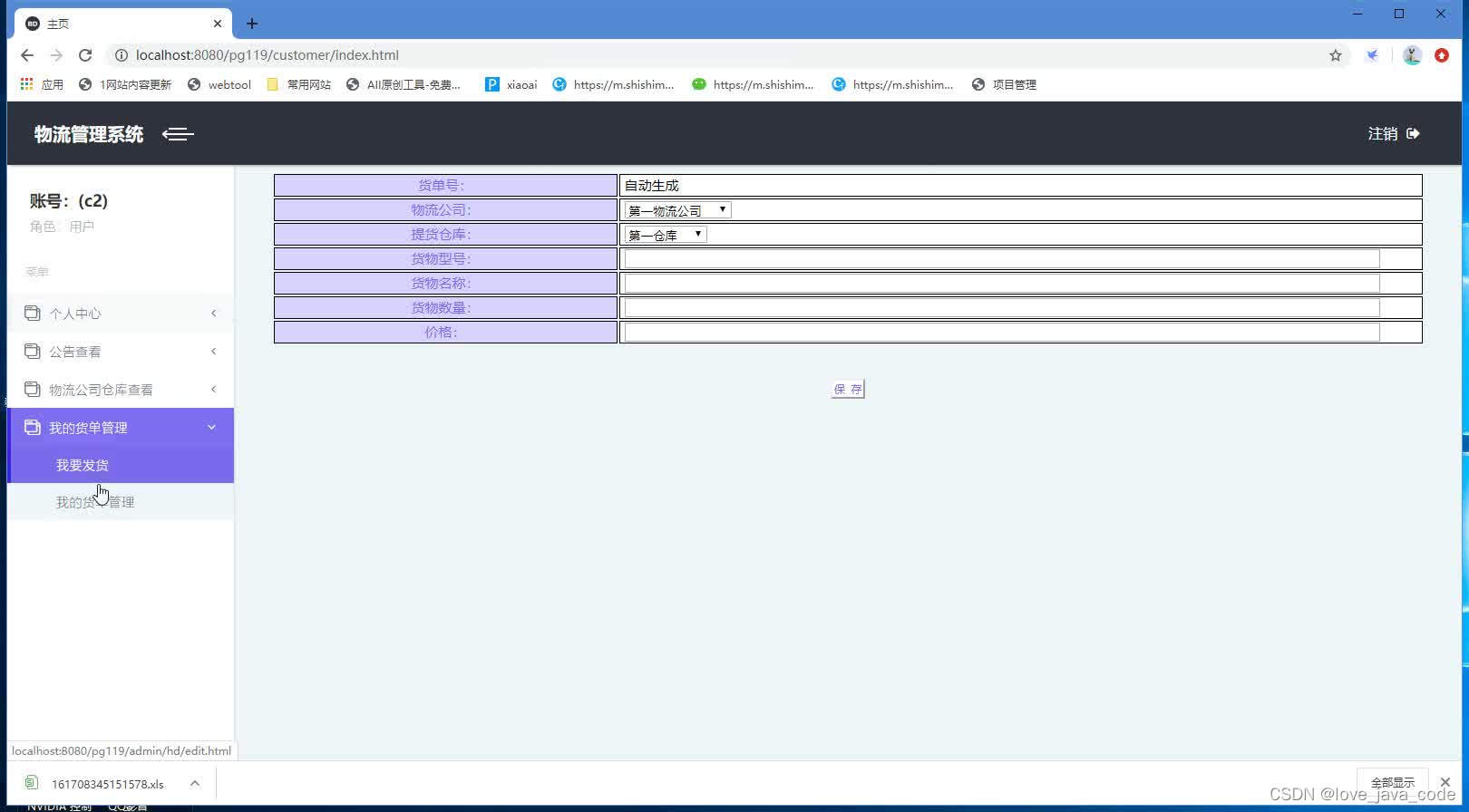Viewport: 1469px width, 812px height.
Task: Click the 全部显示 button
Action: 1392,782
